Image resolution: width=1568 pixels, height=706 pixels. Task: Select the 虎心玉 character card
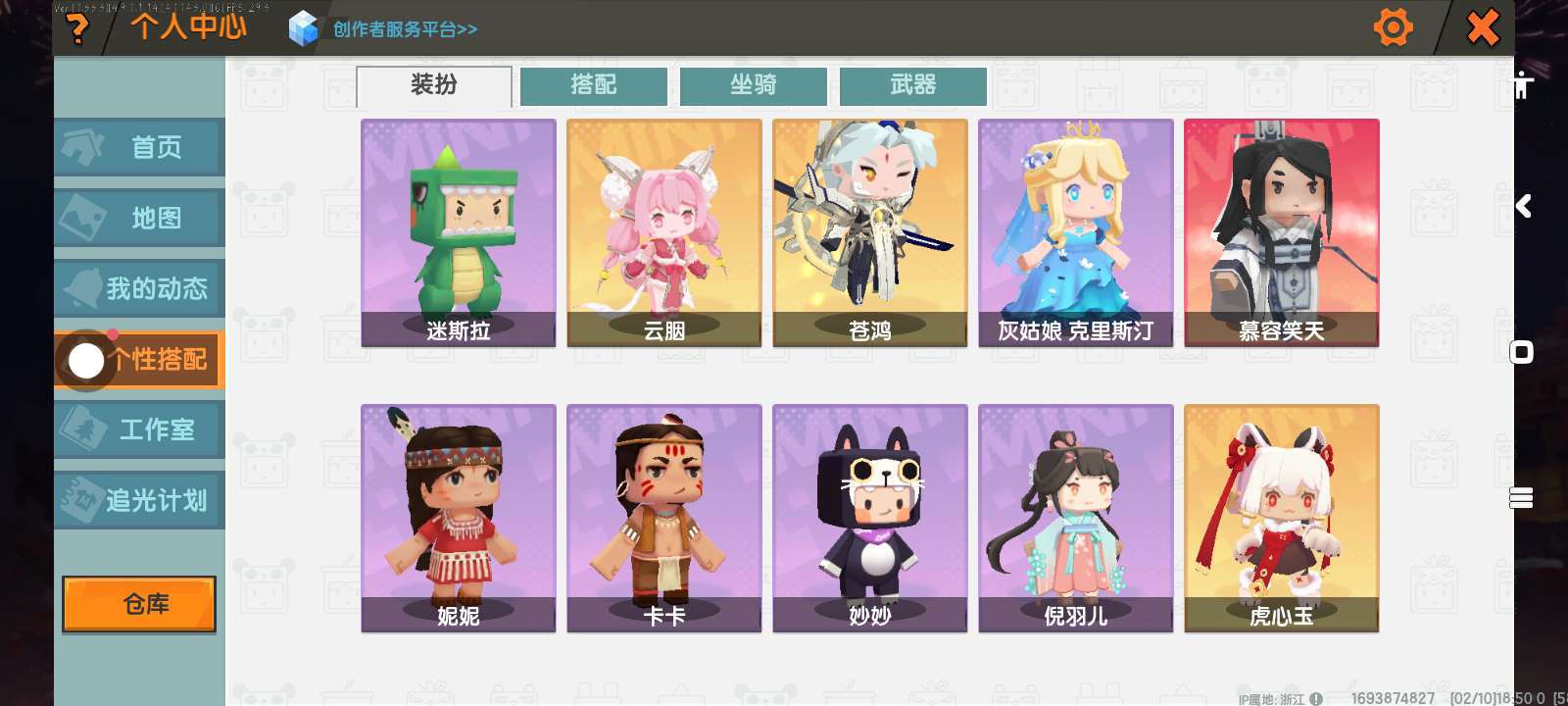(x=1282, y=519)
